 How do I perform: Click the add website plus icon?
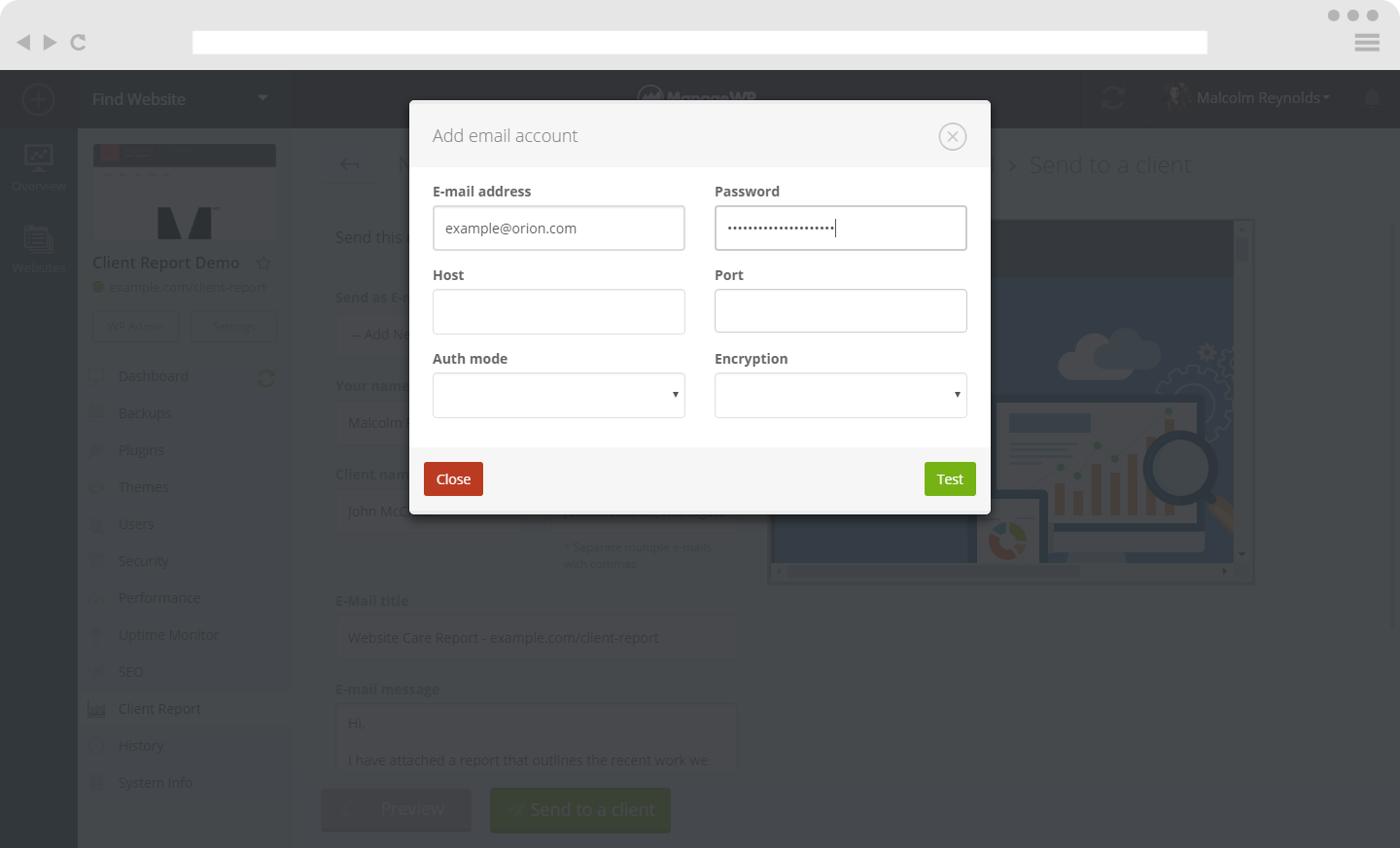(38, 99)
